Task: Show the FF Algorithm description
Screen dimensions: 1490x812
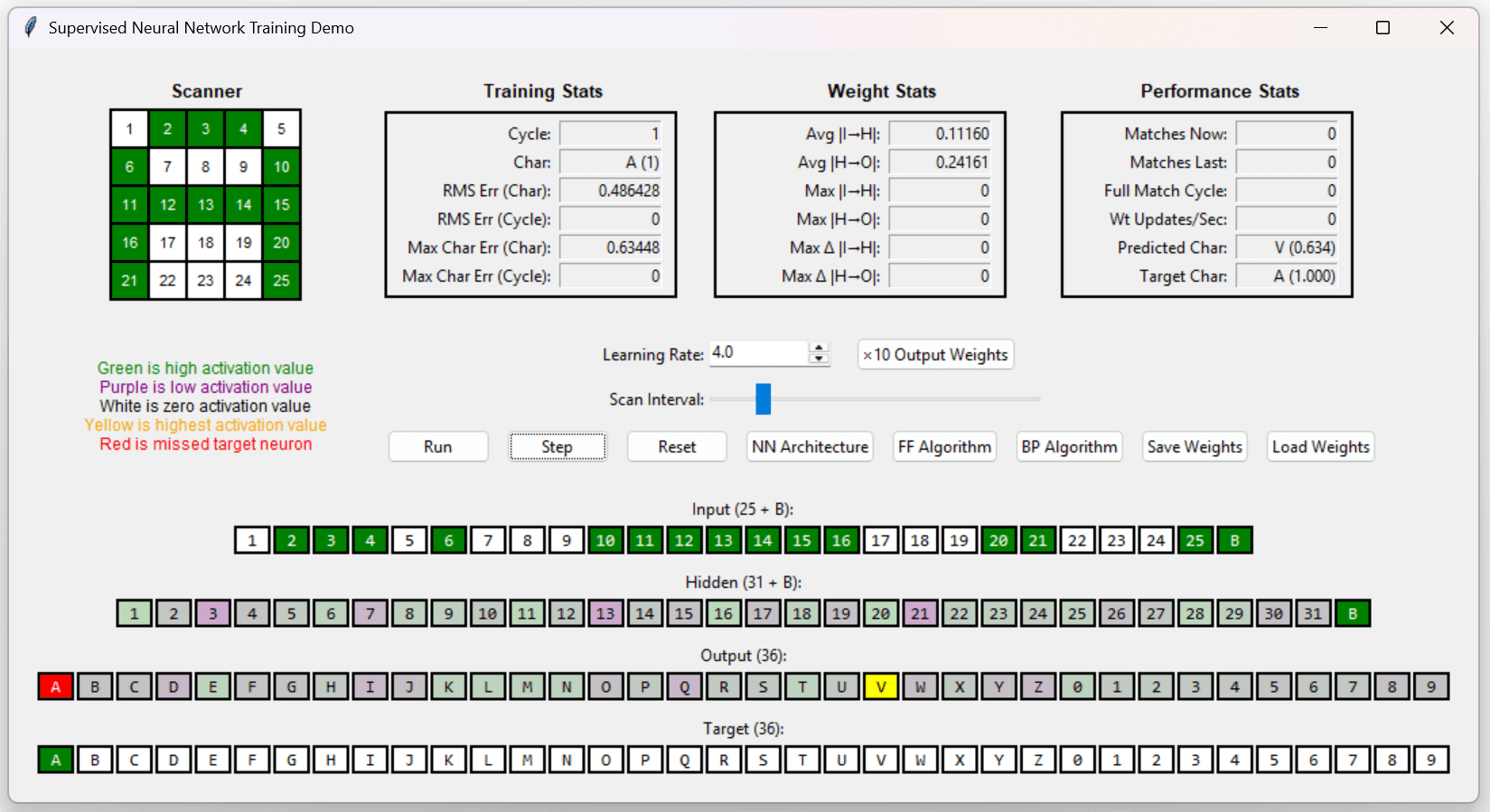Action: 944,447
